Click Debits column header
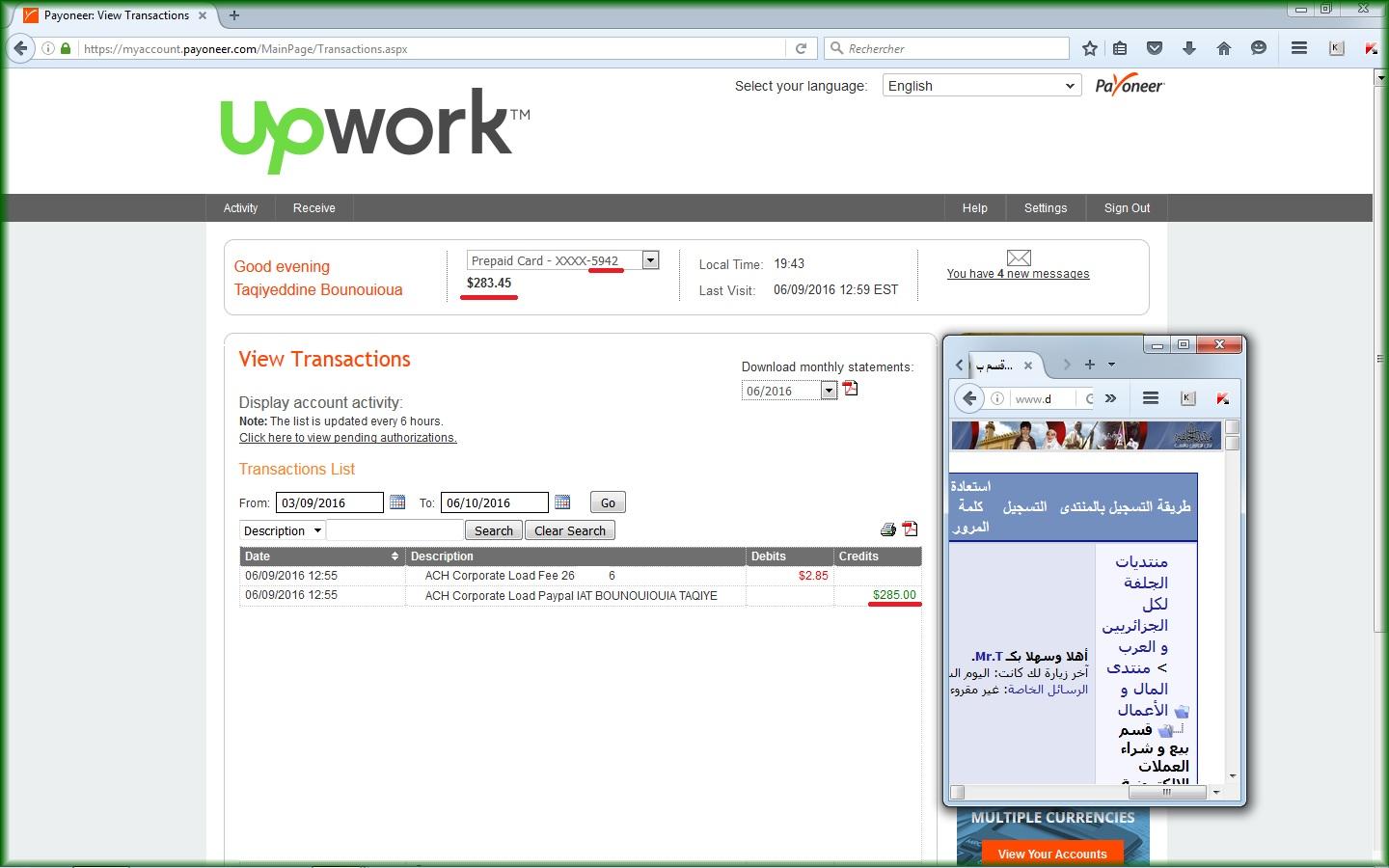1389x868 pixels. [789, 556]
